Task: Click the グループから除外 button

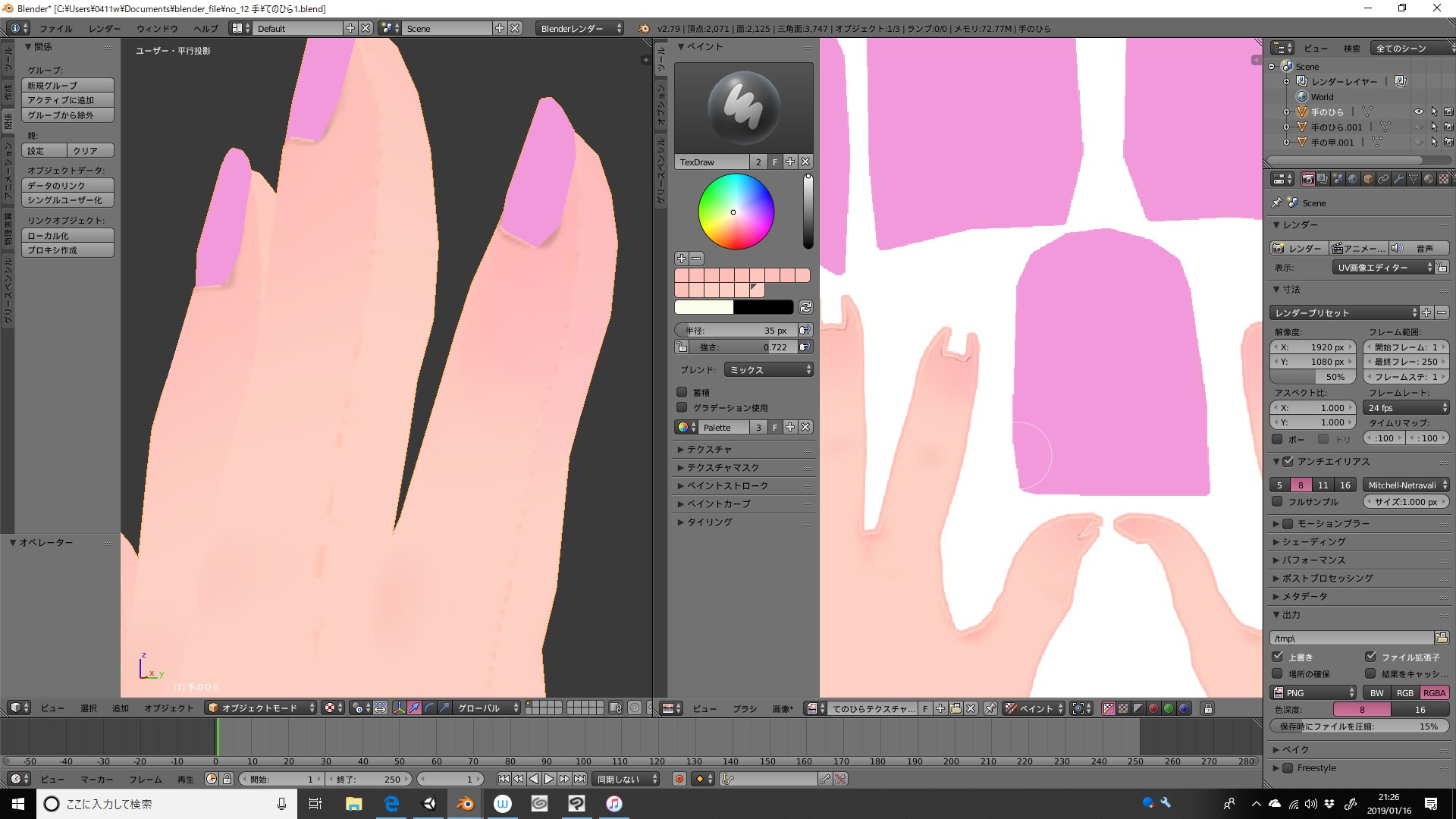Action: (x=68, y=115)
